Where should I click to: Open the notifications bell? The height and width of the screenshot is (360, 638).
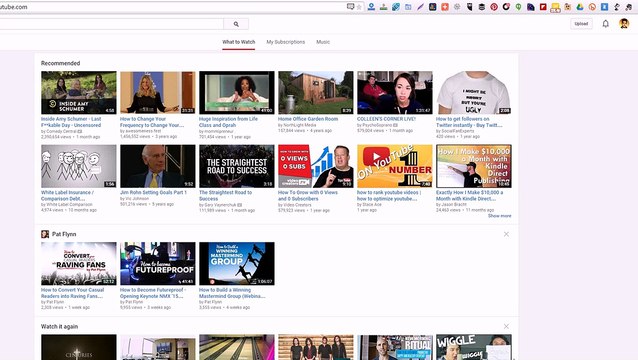[x=605, y=24]
